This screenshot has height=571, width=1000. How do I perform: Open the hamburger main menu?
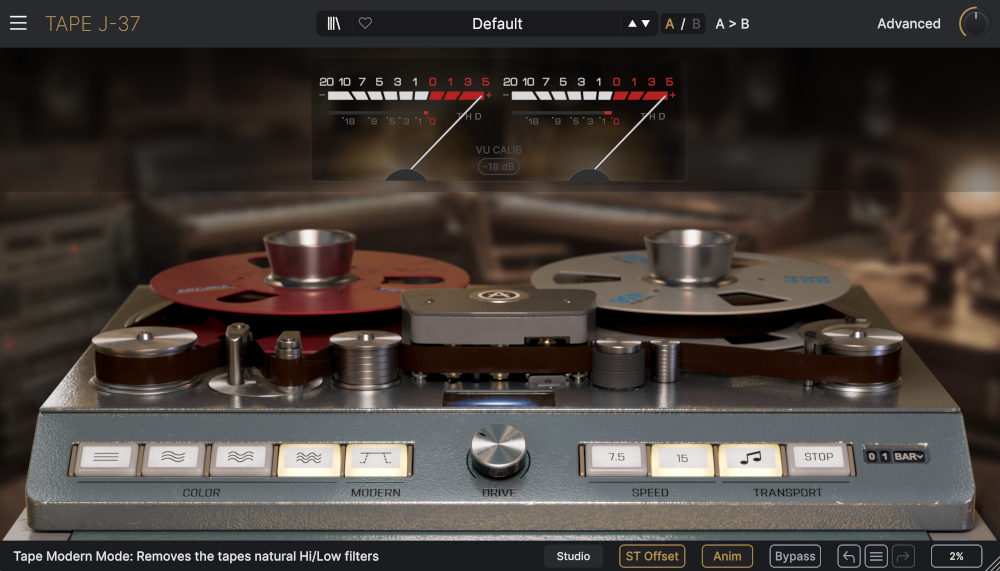coord(18,24)
